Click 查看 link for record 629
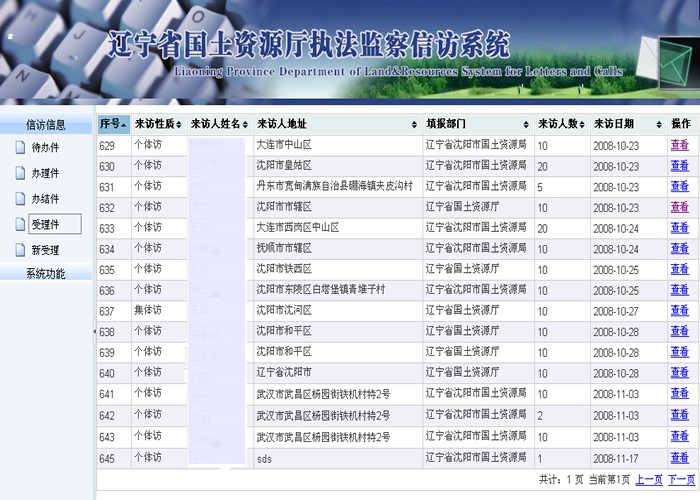 (679, 145)
